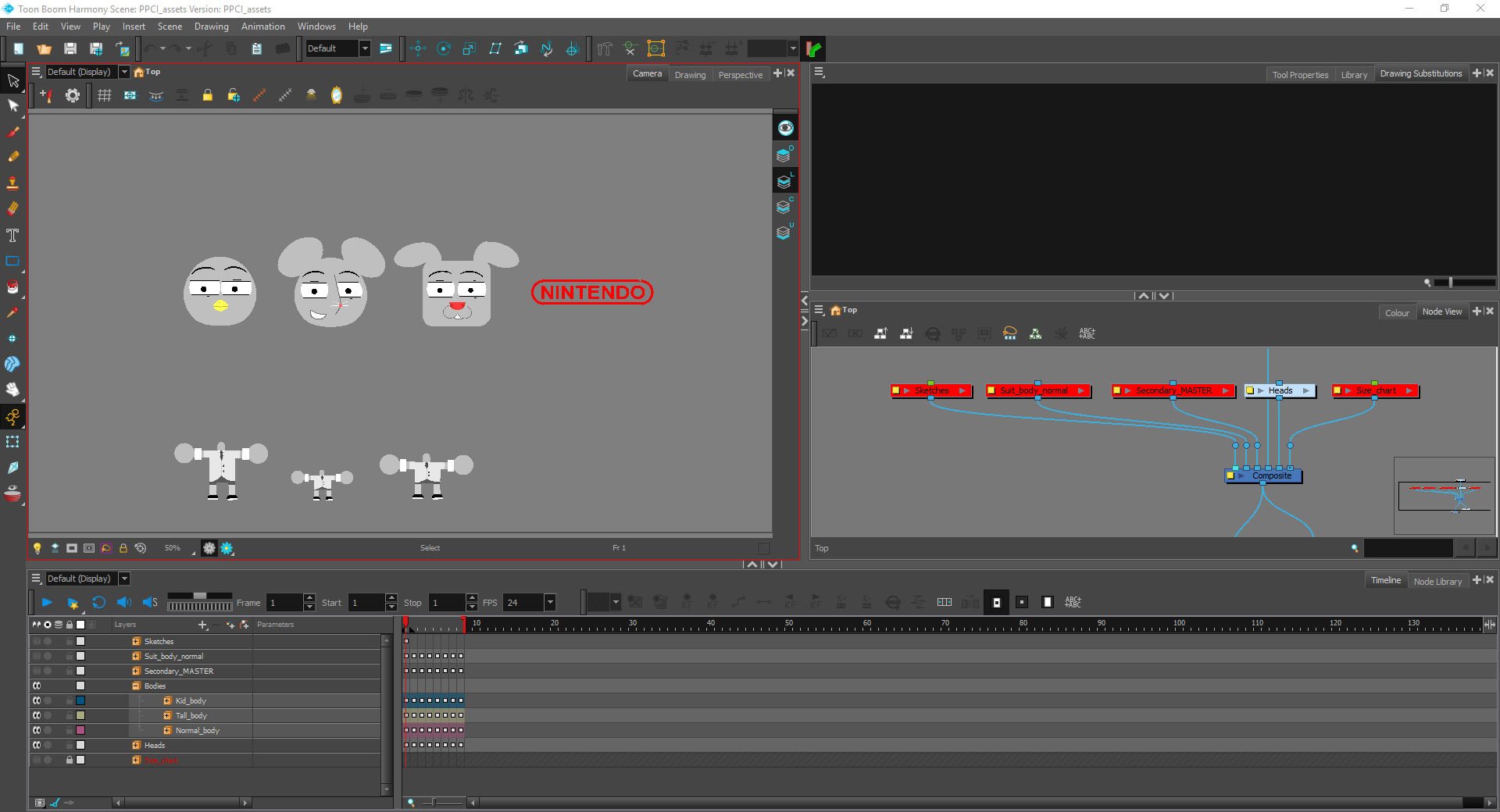This screenshot has height=812, width=1500.
Task: Click the Frame number input field
Action: pyautogui.click(x=284, y=602)
